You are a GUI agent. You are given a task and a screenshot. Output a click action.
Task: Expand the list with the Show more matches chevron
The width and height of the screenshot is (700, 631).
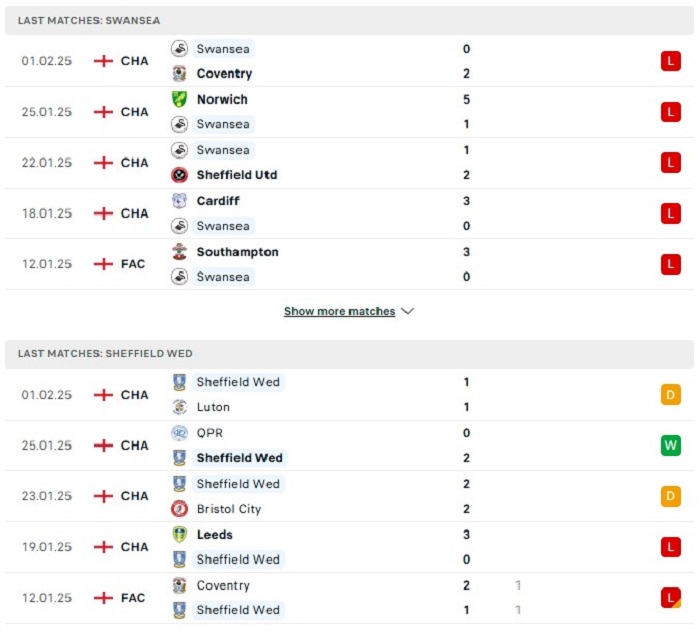pos(408,311)
